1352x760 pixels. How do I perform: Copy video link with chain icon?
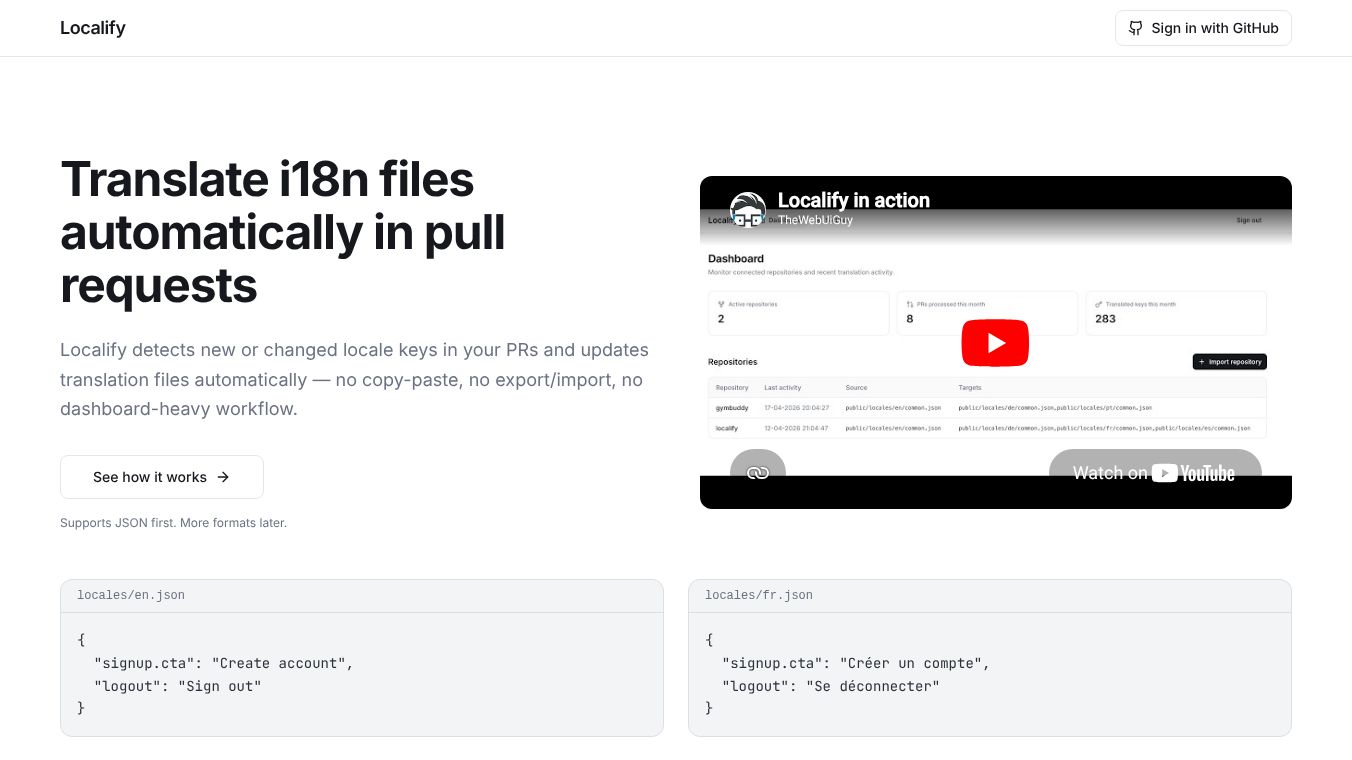pyautogui.click(x=758, y=472)
